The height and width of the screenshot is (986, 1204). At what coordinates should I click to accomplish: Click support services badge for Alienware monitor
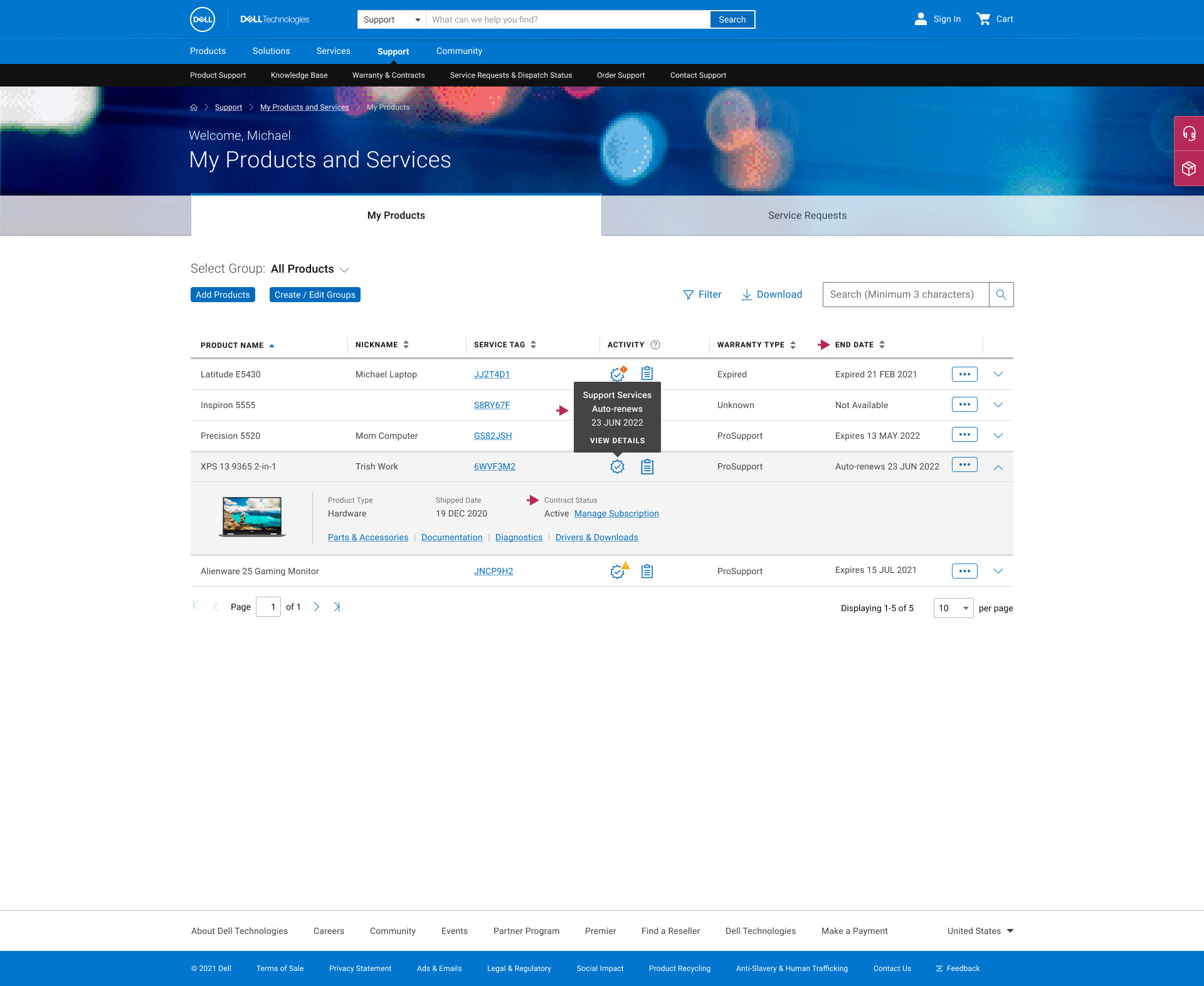pyautogui.click(x=619, y=571)
